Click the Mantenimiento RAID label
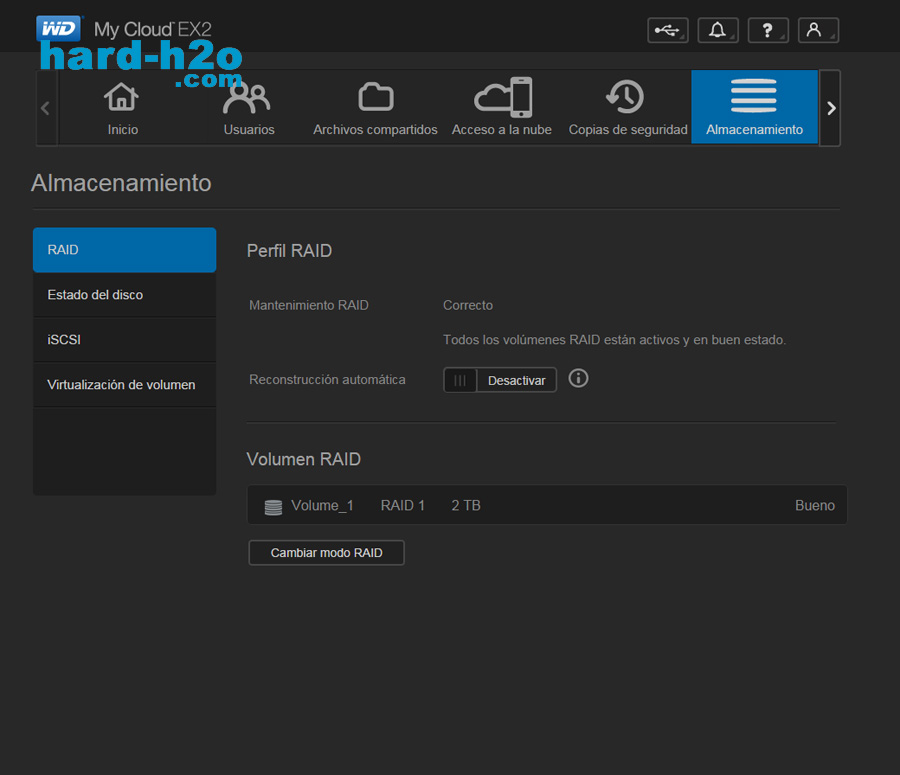This screenshot has height=775, width=900. click(x=309, y=305)
